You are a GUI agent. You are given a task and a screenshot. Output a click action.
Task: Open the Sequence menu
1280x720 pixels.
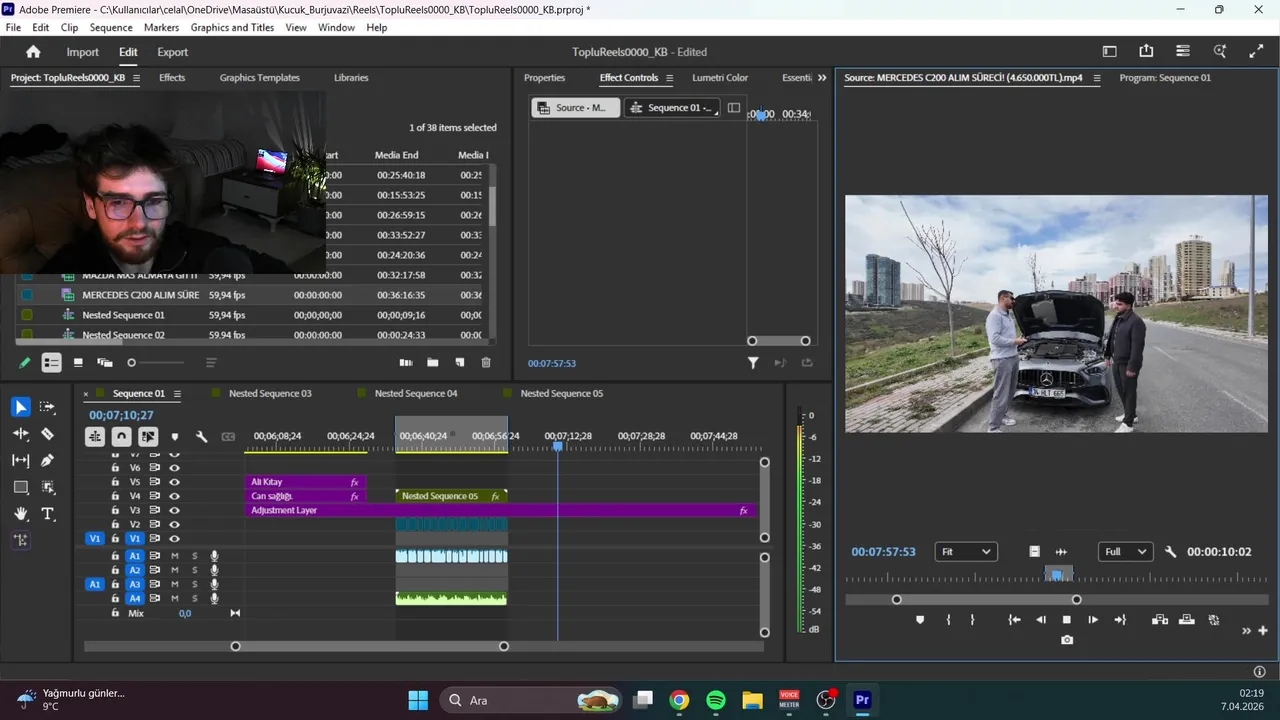point(111,28)
